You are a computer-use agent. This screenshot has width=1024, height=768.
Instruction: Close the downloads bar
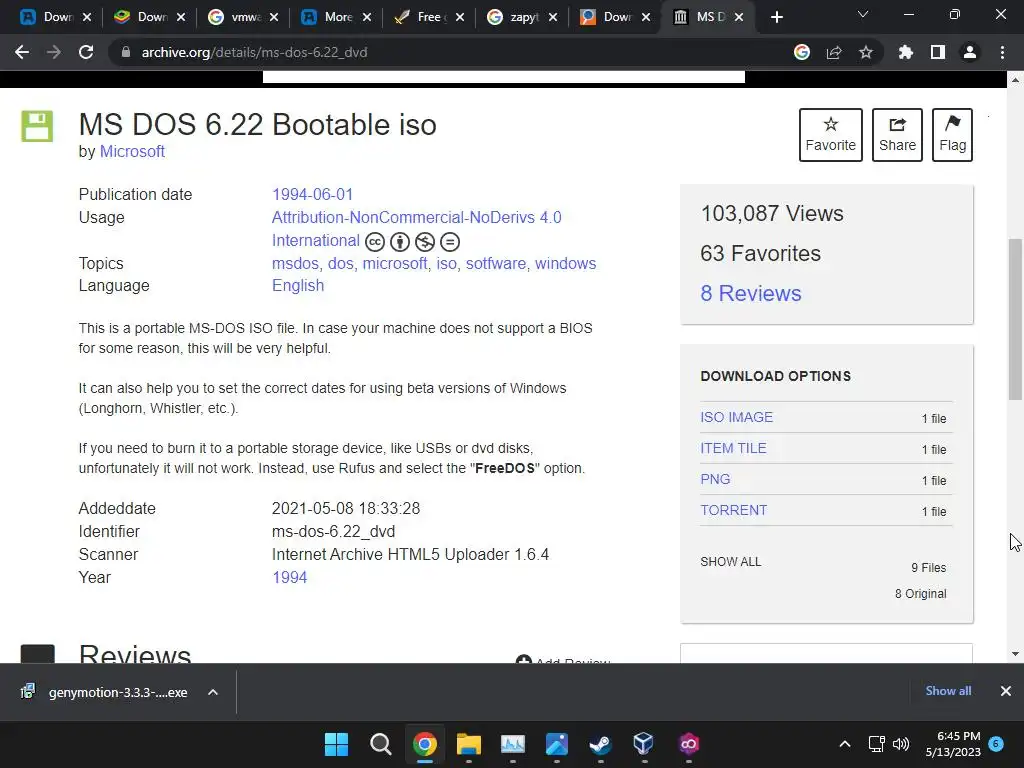tap(1006, 691)
